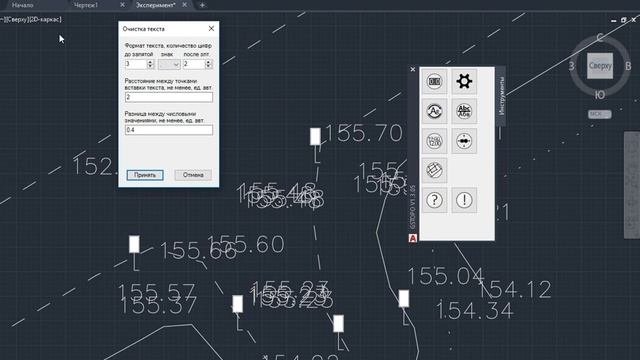640x360 pixels.
Task: Select the elevation text '155.70'
Action: [363, 133]
